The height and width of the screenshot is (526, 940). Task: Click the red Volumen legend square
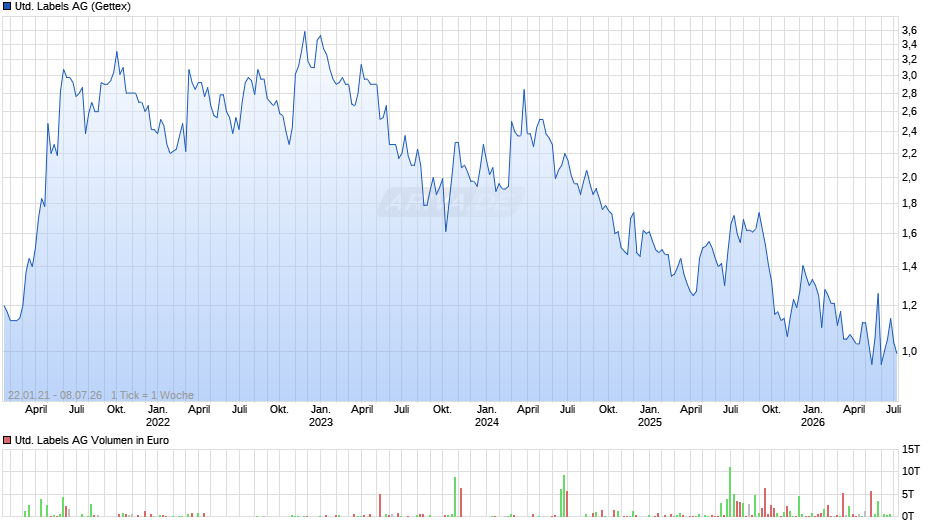(7, 440)
